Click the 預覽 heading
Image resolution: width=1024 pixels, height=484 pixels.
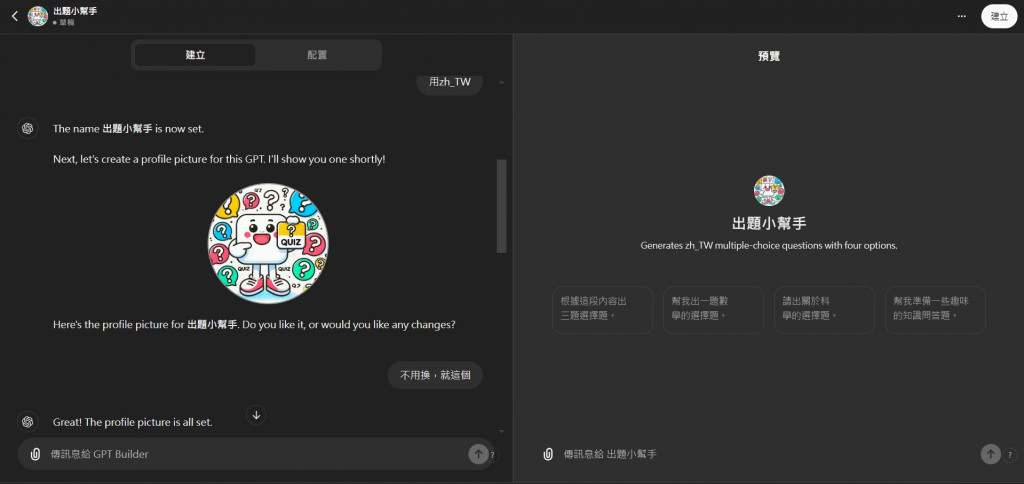pyautogui.click(x=769, y=56)
